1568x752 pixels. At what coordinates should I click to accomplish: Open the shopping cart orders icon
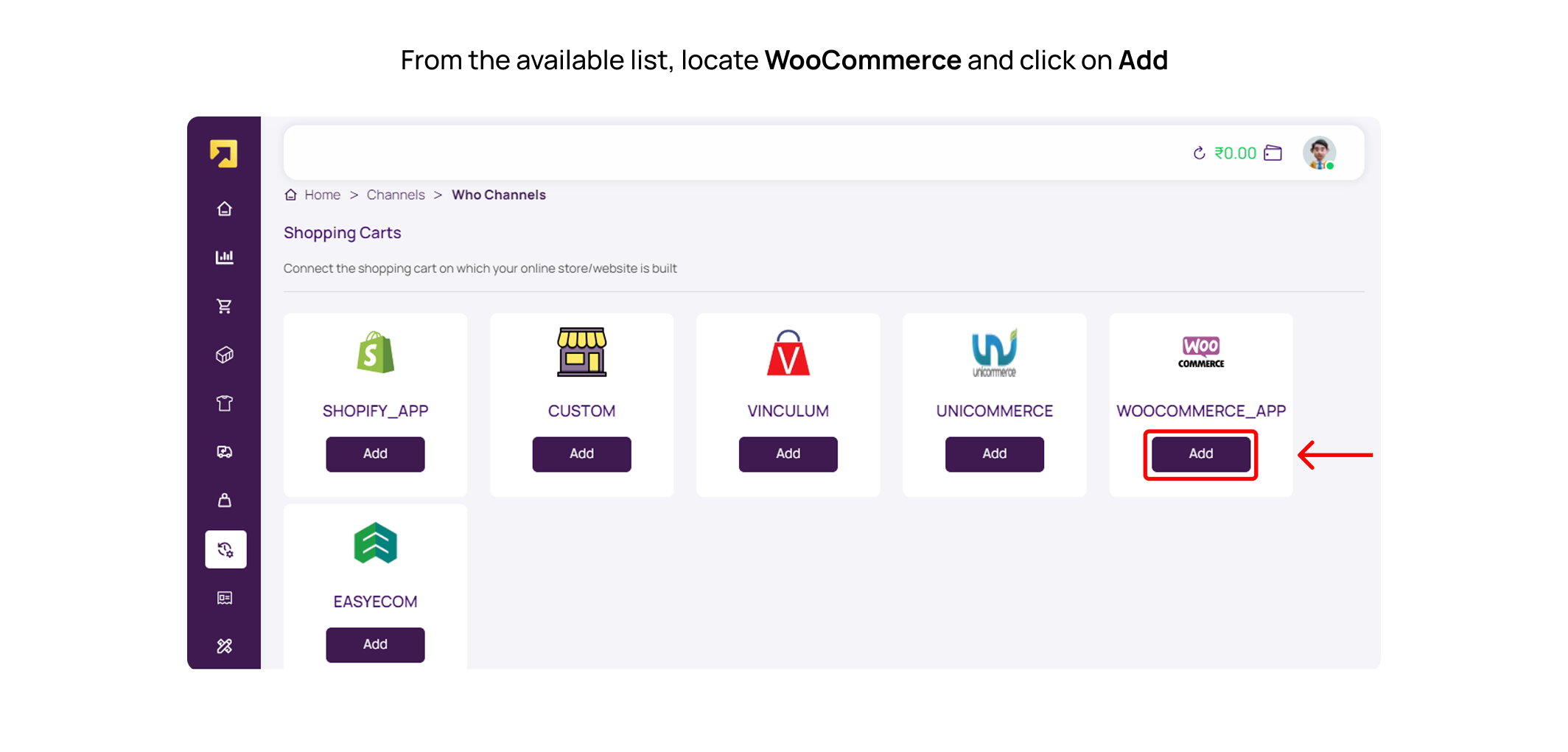225,306
